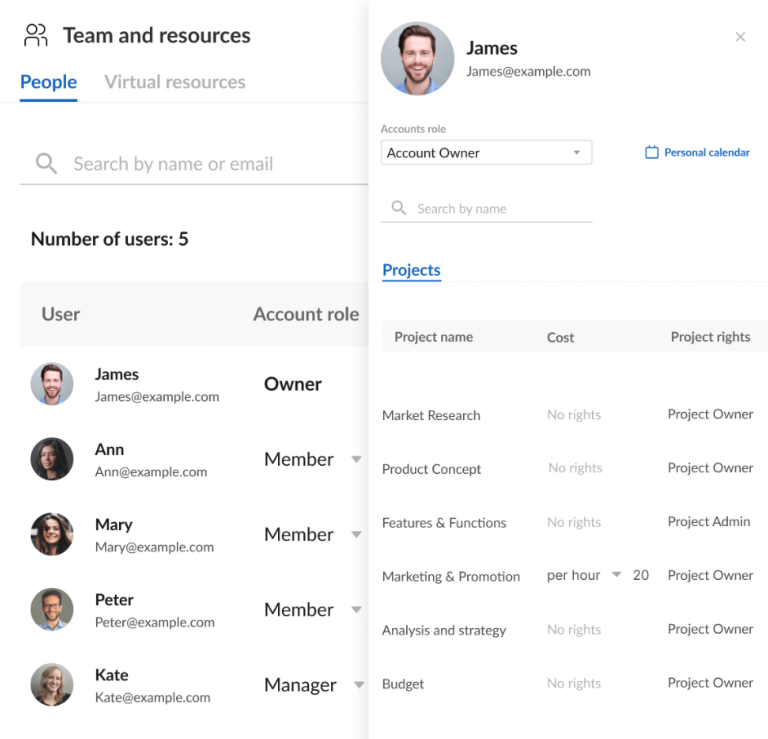Click No rights cost for Analysis and strategy
Image resolution: width=768 pixels, height=739 pixels.
[574, 629]
